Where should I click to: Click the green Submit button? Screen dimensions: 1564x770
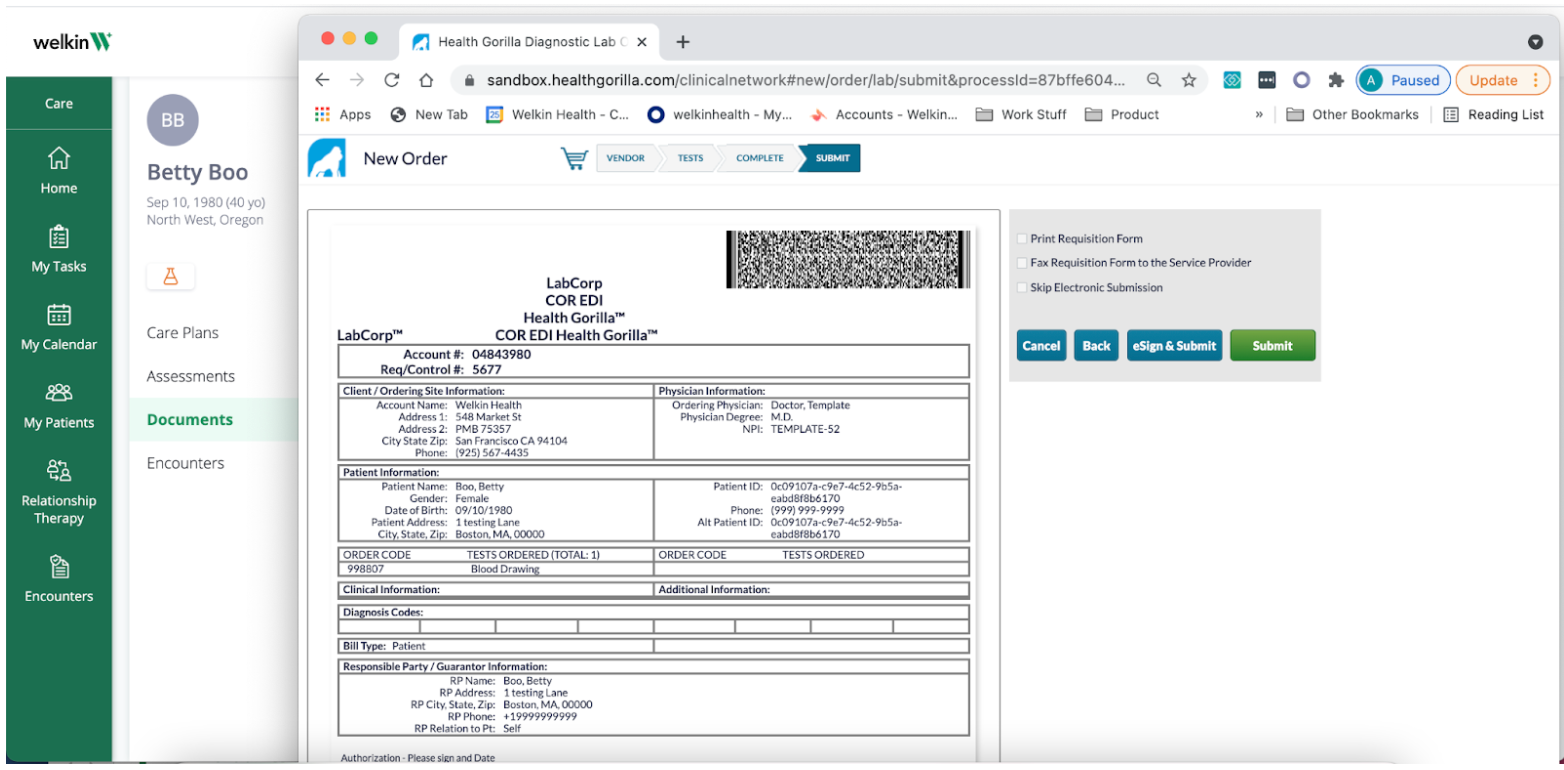tap(1272, 345)
